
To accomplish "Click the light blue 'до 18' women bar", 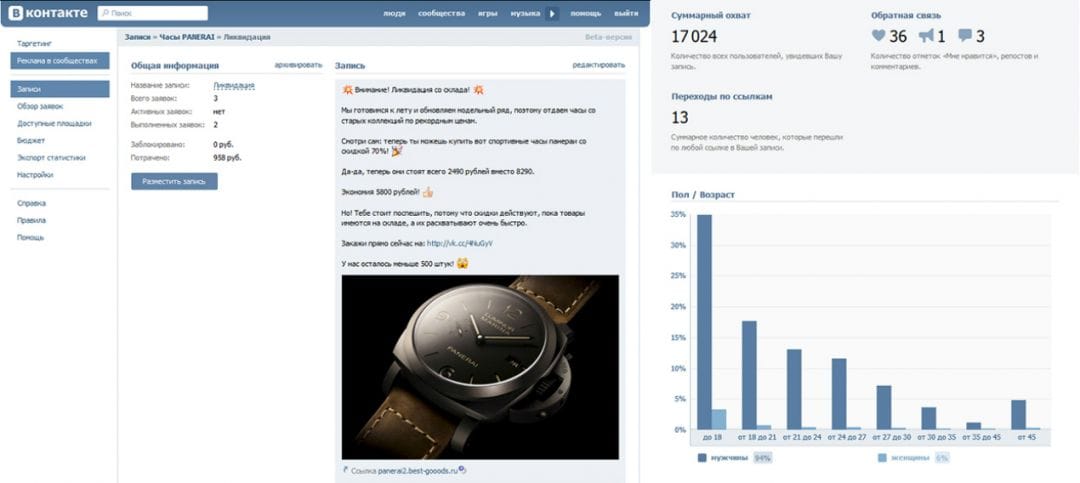I will coord(719,419).
